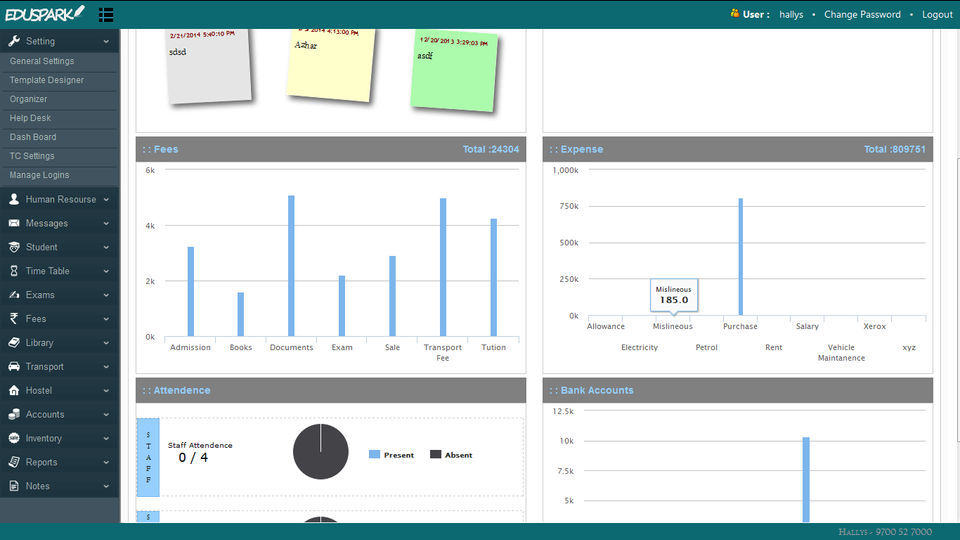Viewport: 960px width, 540px height.
Task: Click the vertical STAFF label tab
Action: click(x=148, y=457)
